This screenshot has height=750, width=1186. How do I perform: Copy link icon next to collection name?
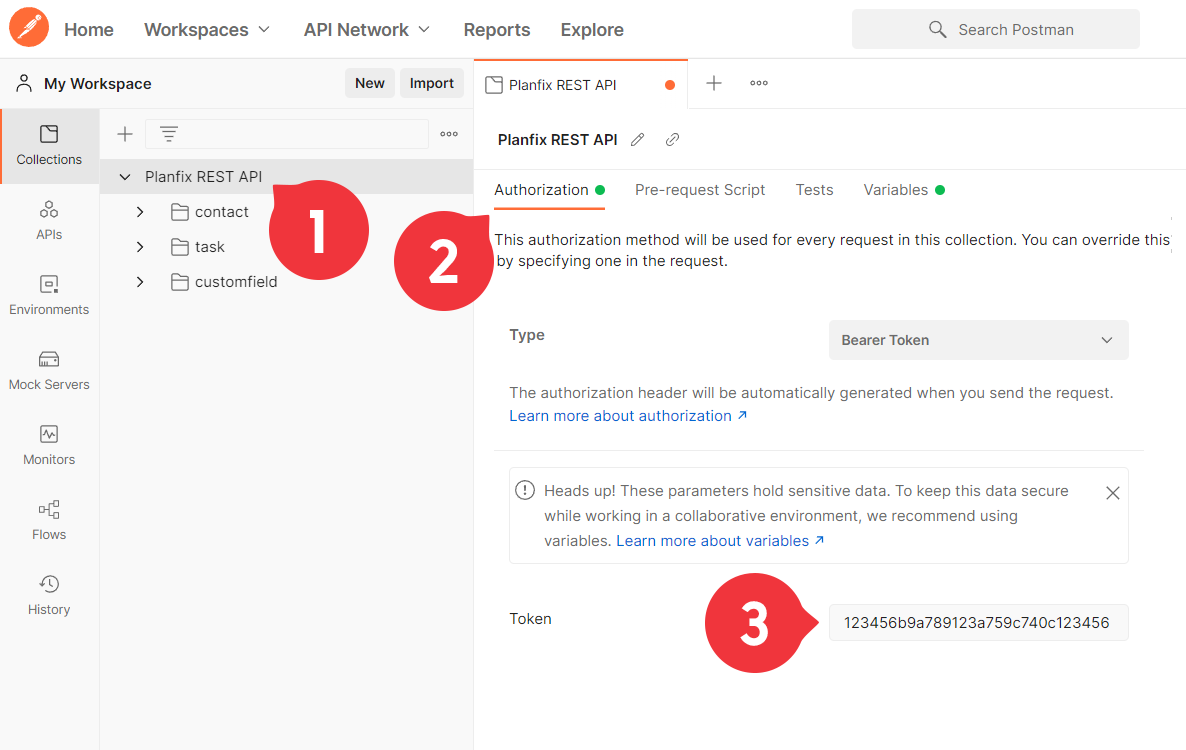pyautogui.click(x=672, y=140)
